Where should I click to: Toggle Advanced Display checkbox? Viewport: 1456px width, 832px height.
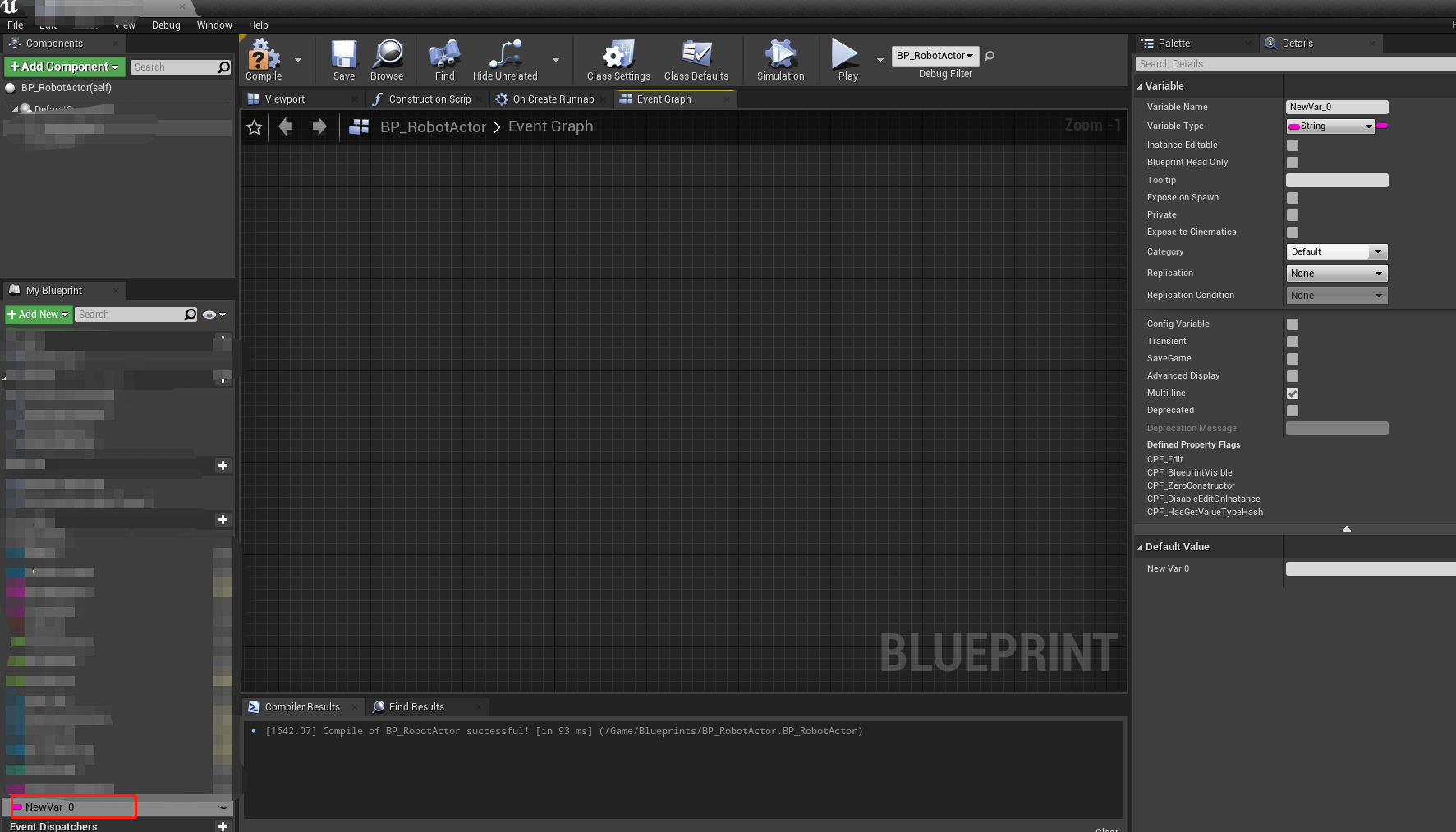click(1293, 376)
